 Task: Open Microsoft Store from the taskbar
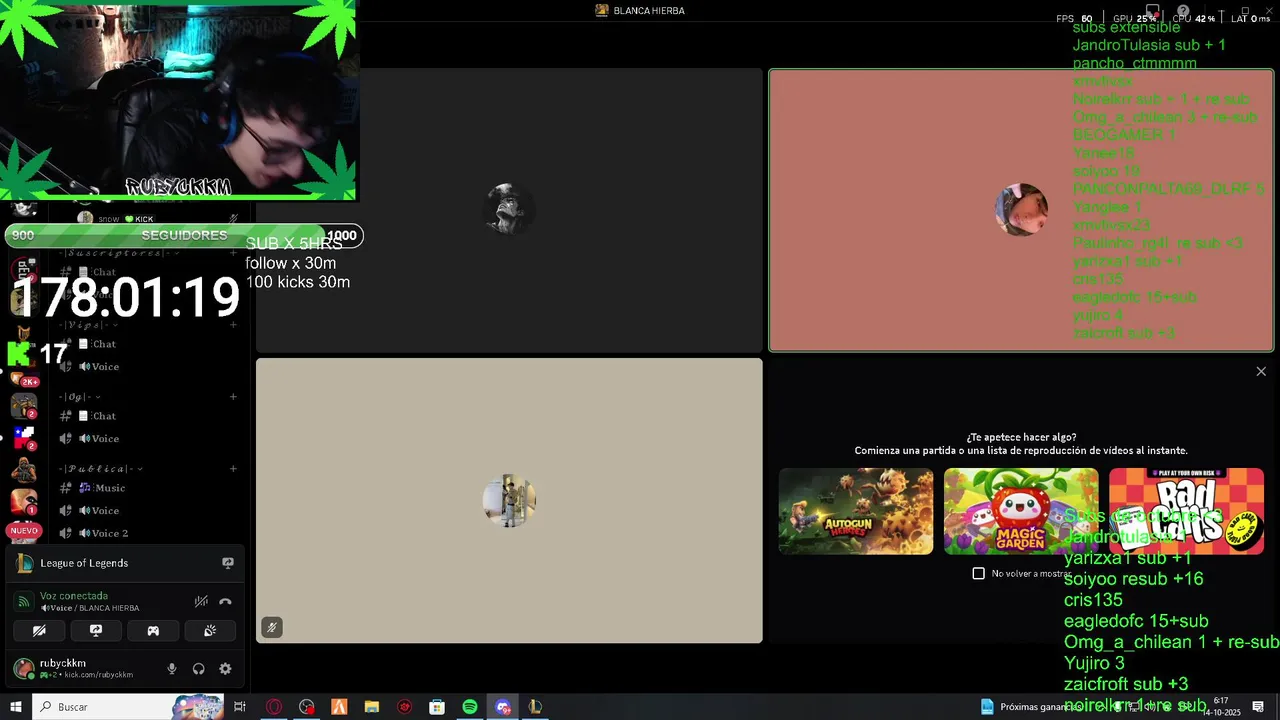(437, 706)
